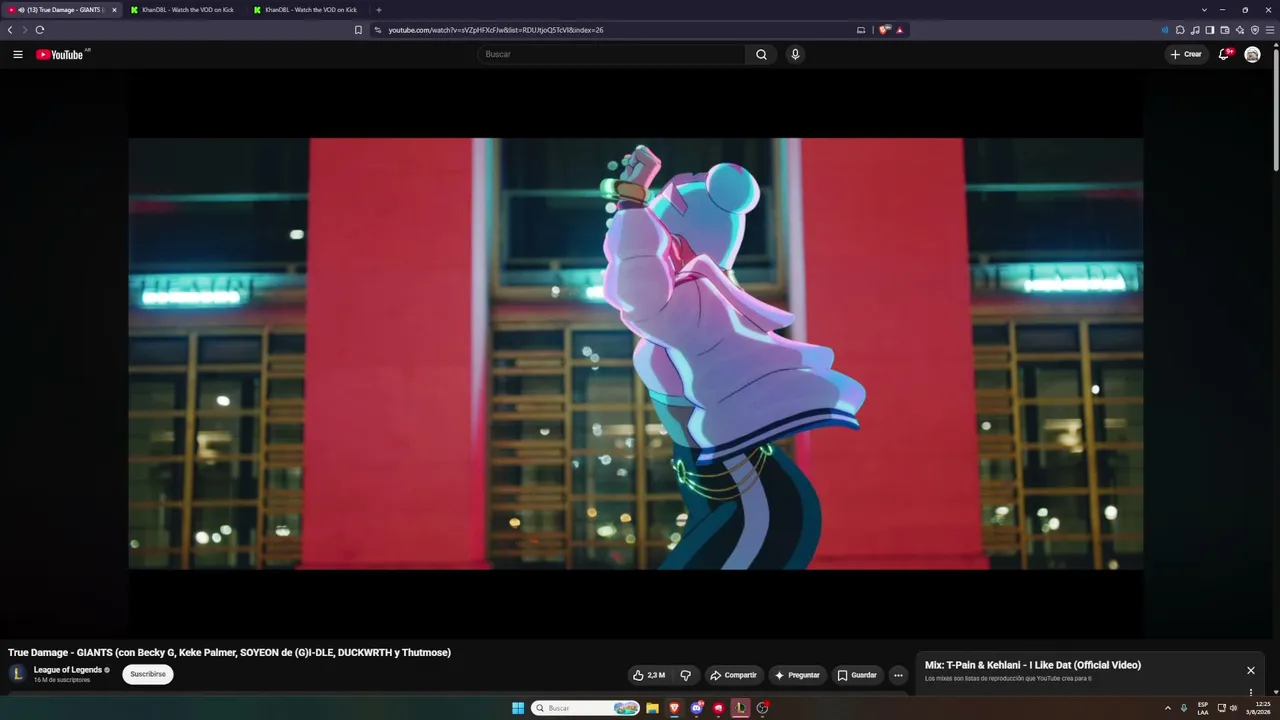Open the site information icon in address bar
Viewport: 1280px width, 720px height.
378,30
